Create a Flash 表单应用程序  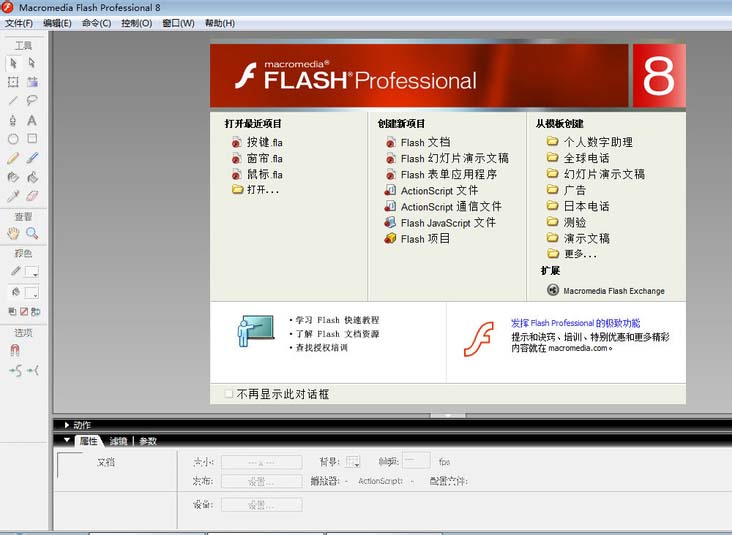pos(441,174)
